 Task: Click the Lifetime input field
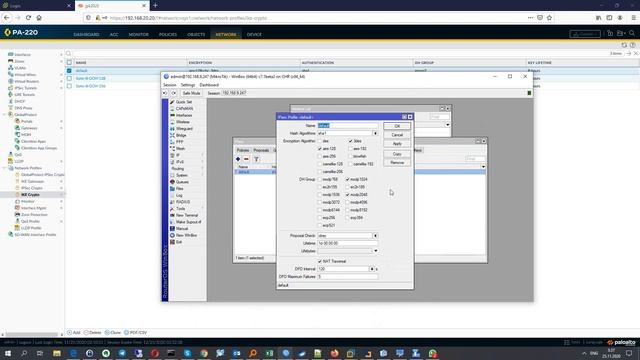pyautogui.click(x=348, y=243)
